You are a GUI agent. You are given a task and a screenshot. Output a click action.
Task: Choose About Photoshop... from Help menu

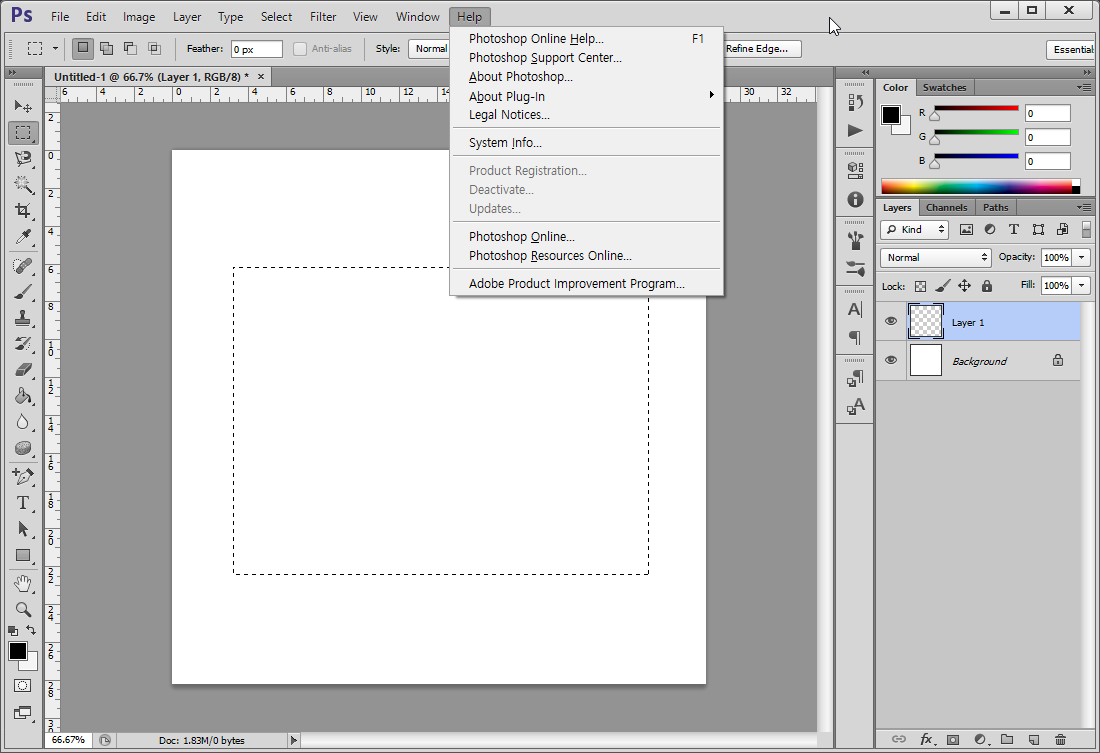coord(521,76)
